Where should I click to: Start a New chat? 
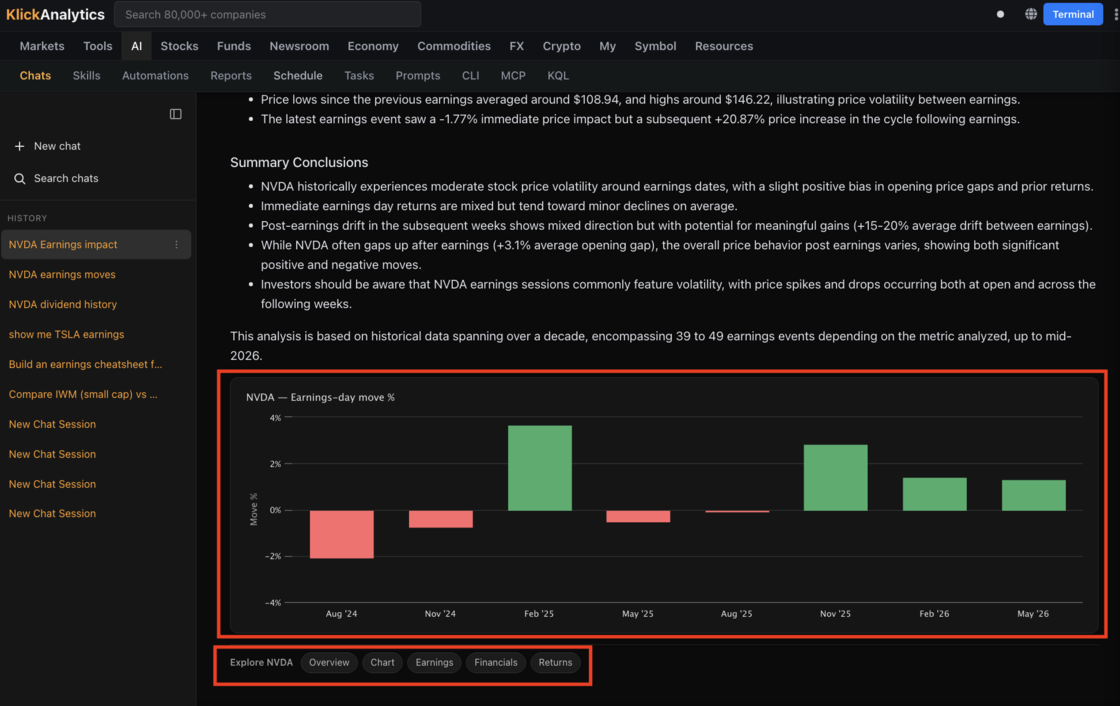[x=57, y=146]
